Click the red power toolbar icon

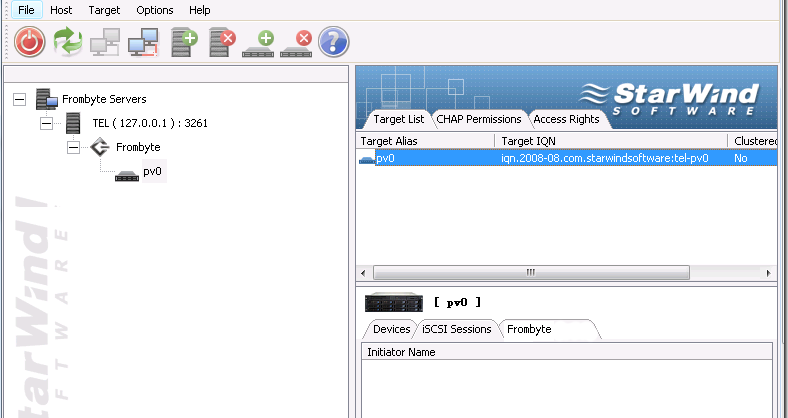click(x=30, y=42)
